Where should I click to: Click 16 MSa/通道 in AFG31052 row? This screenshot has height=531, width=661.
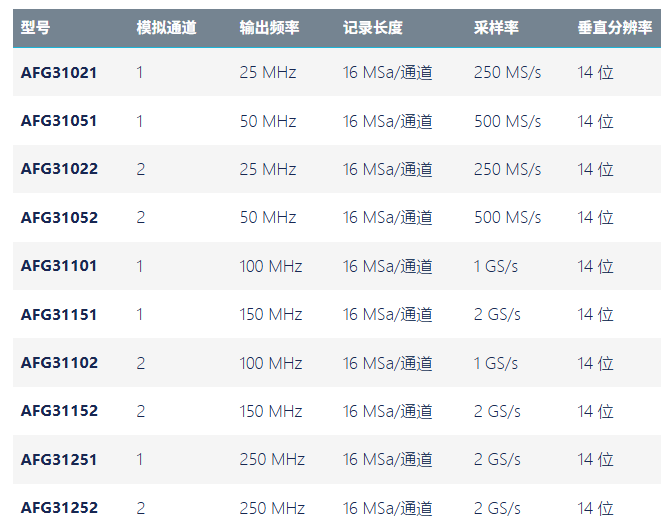[387, 217]
